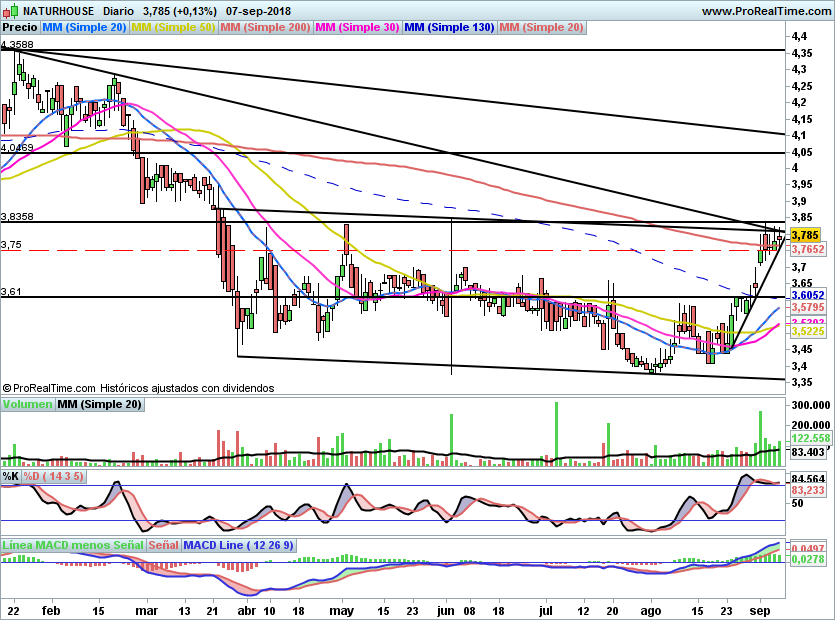The height and width of the screenshot is (620, 835).
Task: Click the Señal label in MACD panel
Action: [165, 546]
